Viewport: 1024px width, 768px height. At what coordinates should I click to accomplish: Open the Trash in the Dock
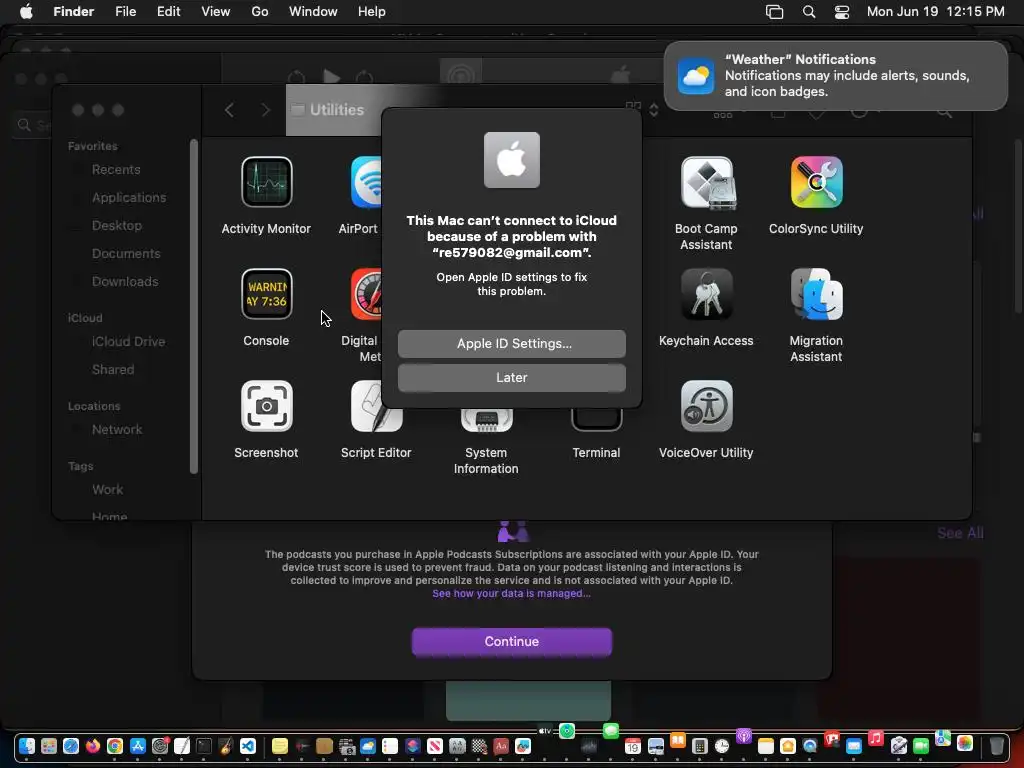(x=997, y=746)
